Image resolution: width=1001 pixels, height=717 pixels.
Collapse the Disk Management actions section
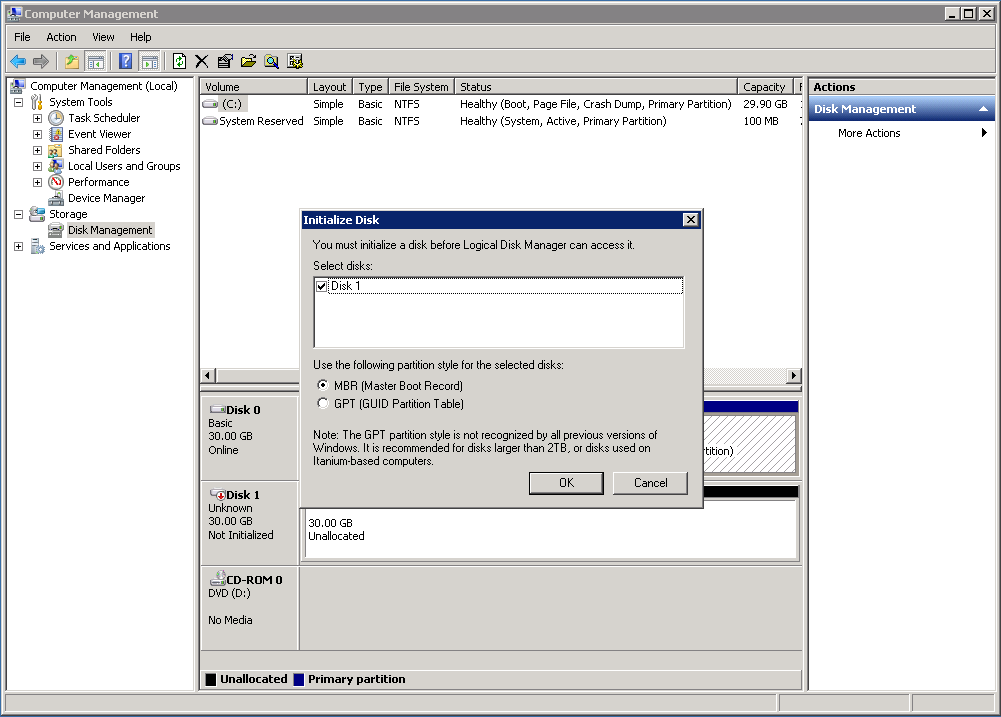(983, 109)
